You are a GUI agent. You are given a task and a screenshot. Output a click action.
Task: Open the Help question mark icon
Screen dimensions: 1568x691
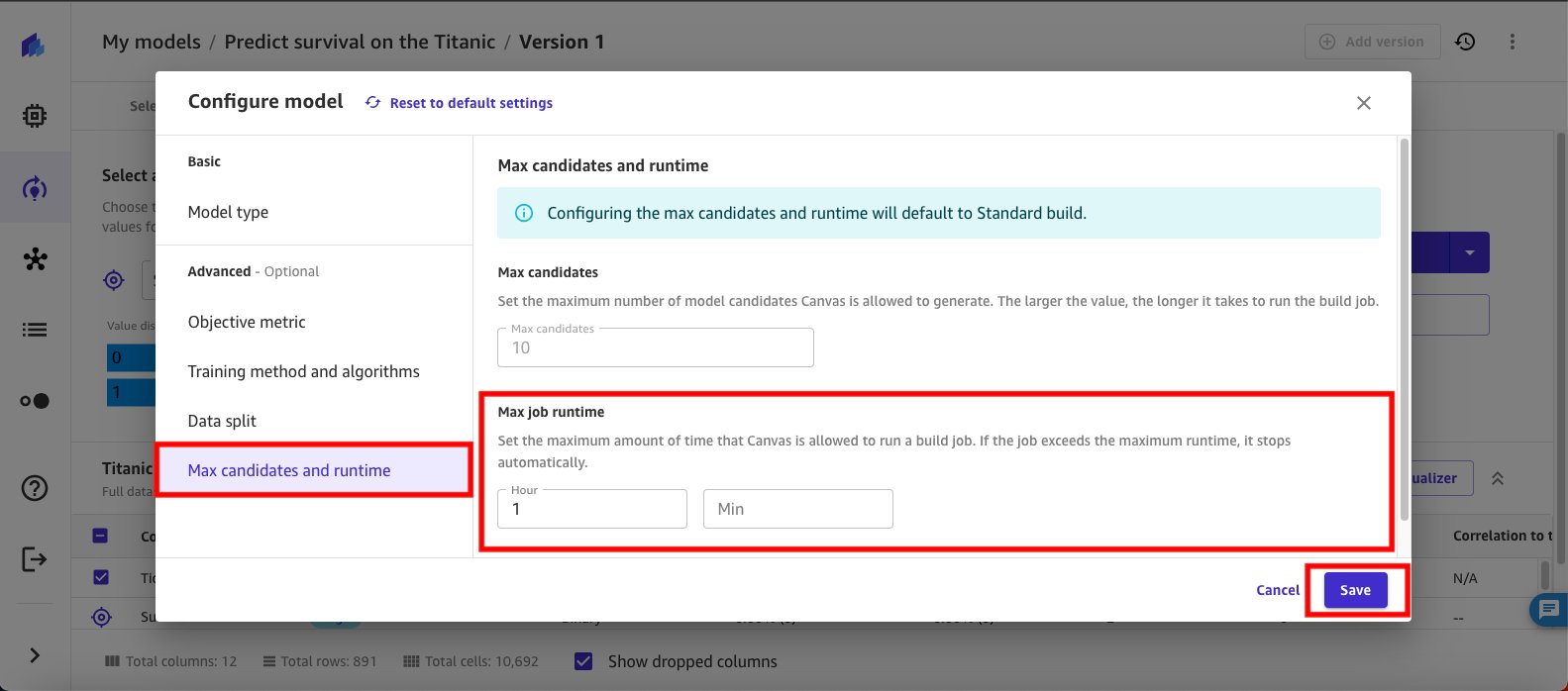point(35,488)
